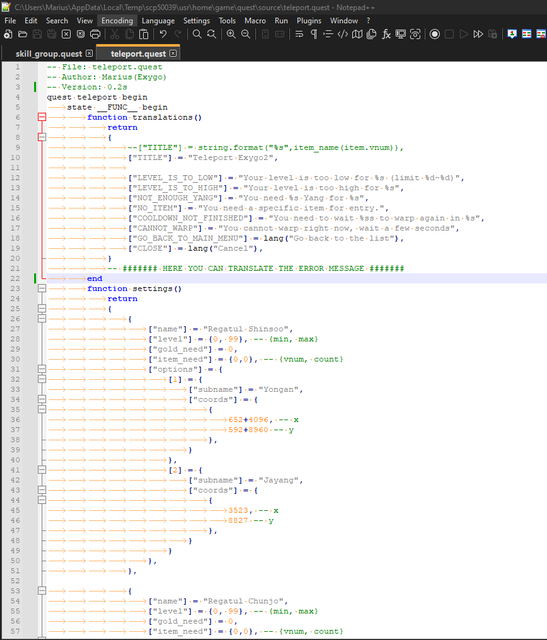This screenshot has height=640, width=547.
Task: Toggle file Monitoring (tail -f) button
Action: (x=415, y=34)
